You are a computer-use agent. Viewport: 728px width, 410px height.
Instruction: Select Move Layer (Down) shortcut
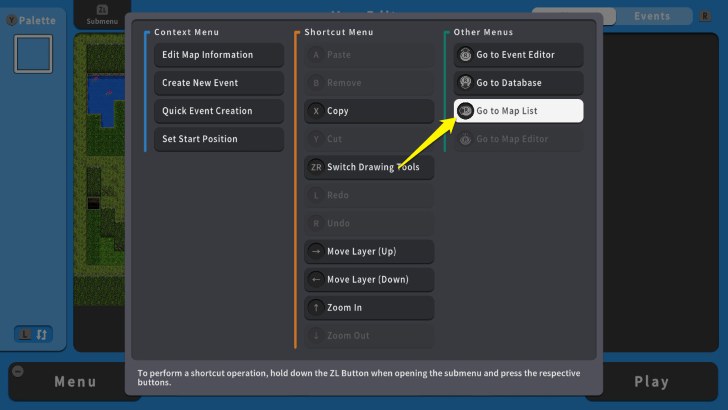tap(369, 279)
